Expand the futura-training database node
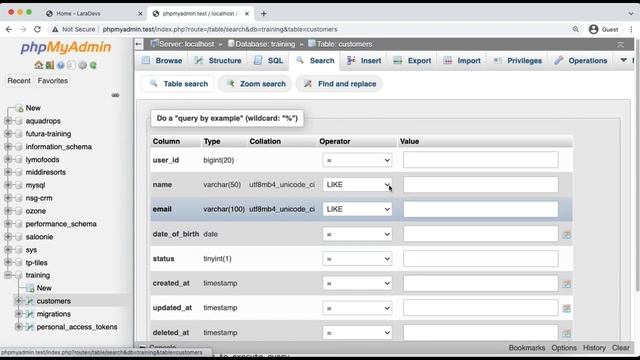Image resolution: width=640 pixels, height=360 pixels. (x=8, y=133)
